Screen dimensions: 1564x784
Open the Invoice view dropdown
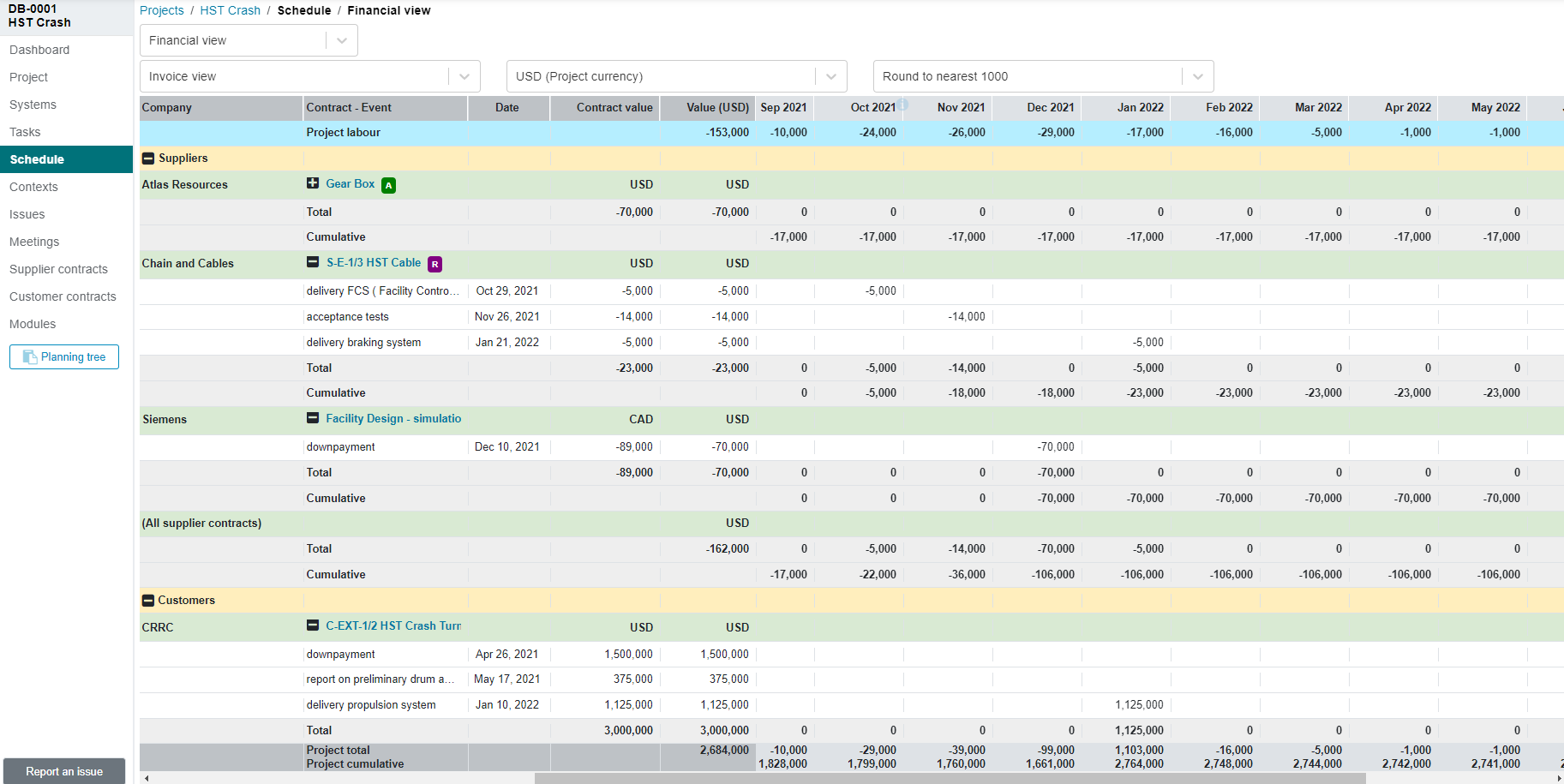310,76
